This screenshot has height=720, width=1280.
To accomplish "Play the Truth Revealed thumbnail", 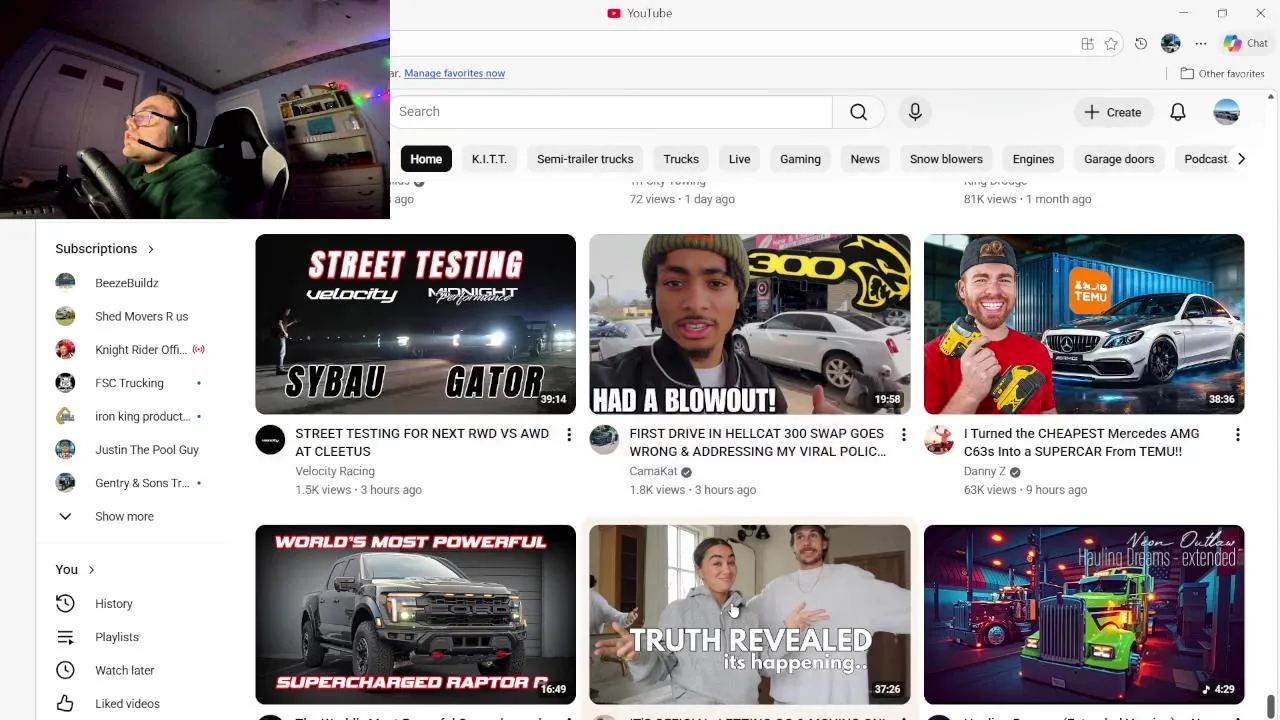I will coord(750,615).
